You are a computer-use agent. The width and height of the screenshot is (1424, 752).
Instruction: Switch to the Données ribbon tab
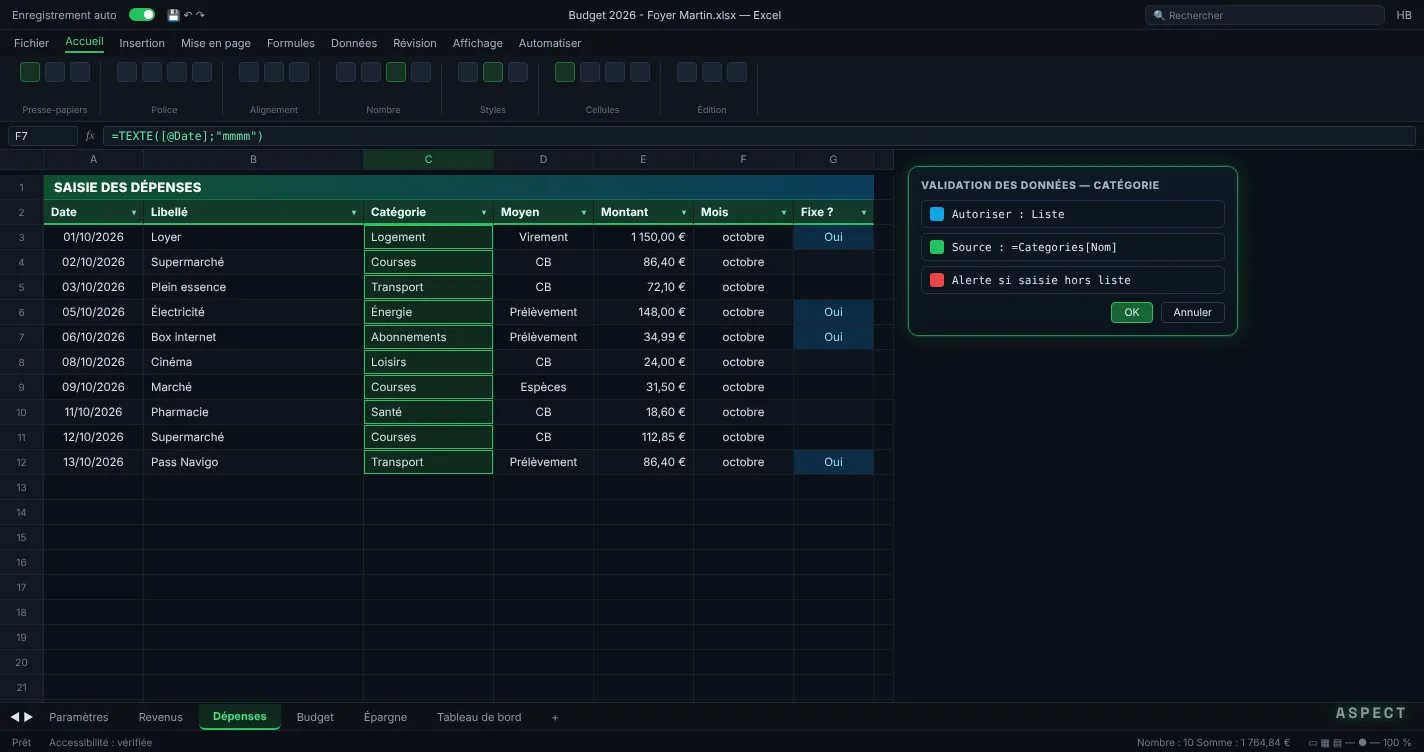354,43
